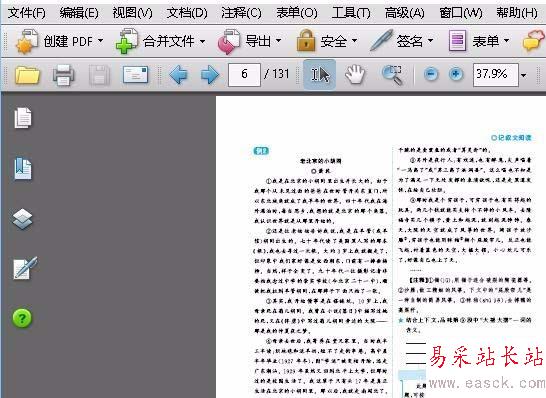Click the 创建 PDF button
Image resolution: width=546 pixels, height=398 pixels.
pyautogui.click(x=54, y=41)
